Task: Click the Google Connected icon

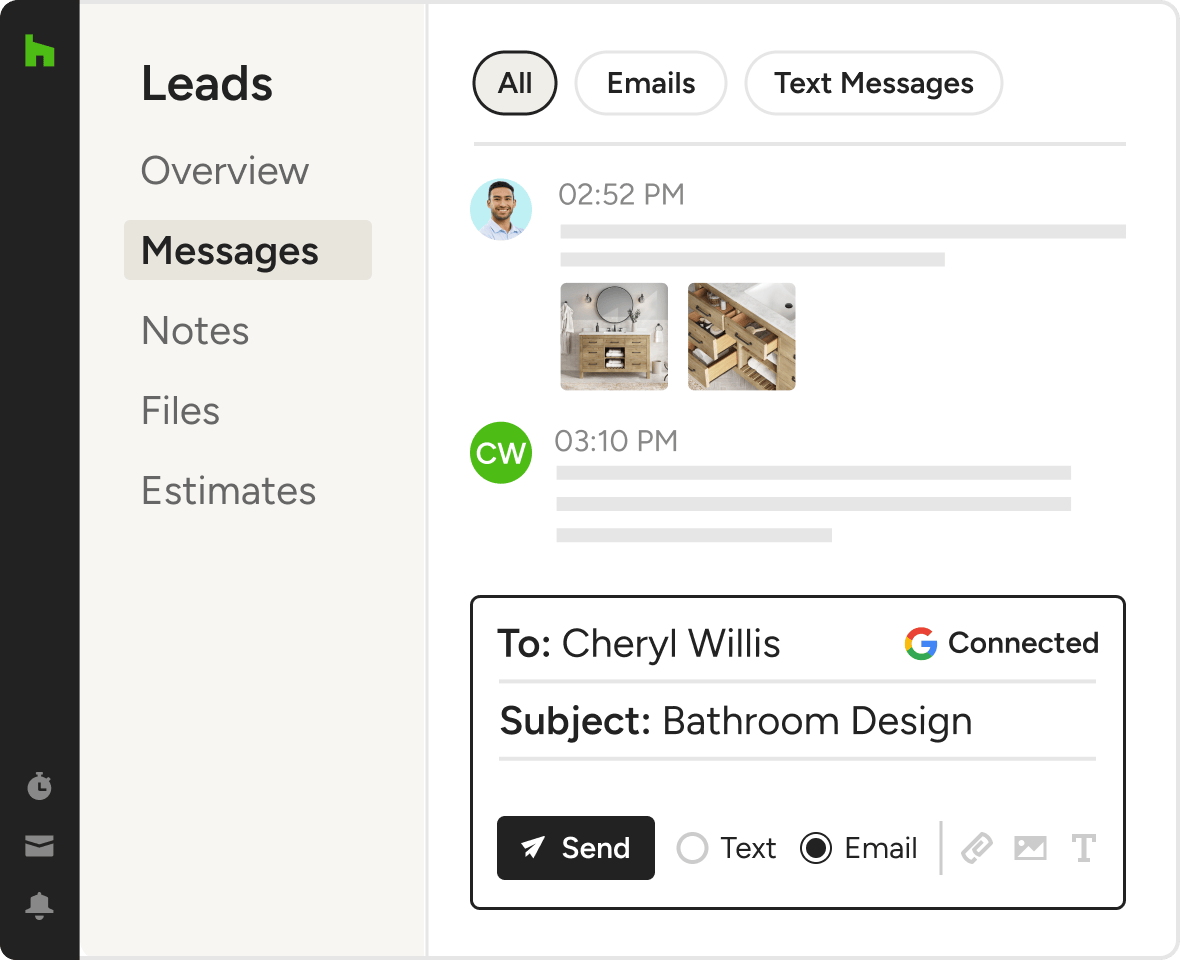Action: point(921,643)
